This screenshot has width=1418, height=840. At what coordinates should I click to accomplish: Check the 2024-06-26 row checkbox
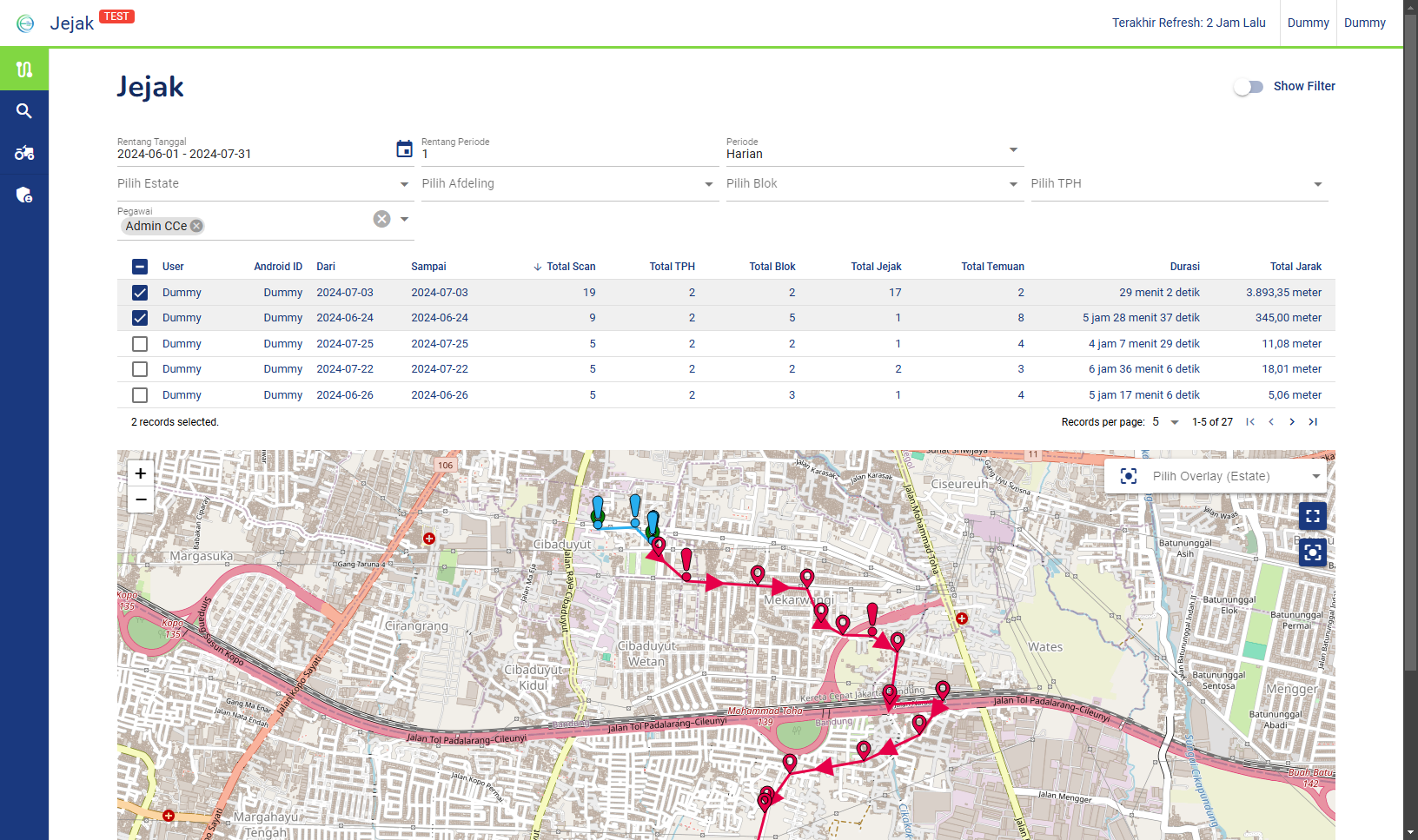140,395
